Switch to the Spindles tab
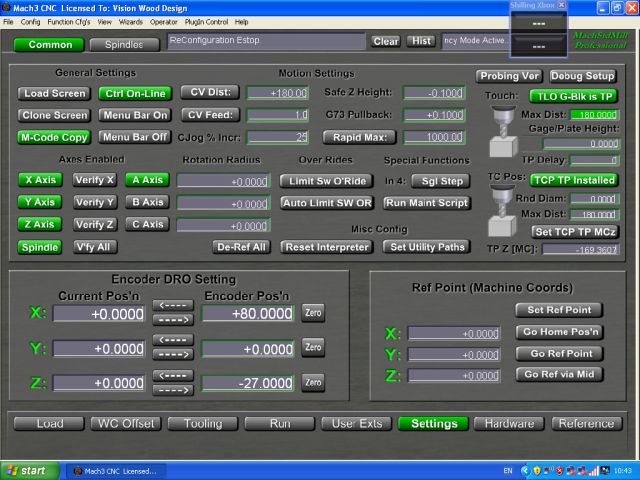 tap(124, 44)
